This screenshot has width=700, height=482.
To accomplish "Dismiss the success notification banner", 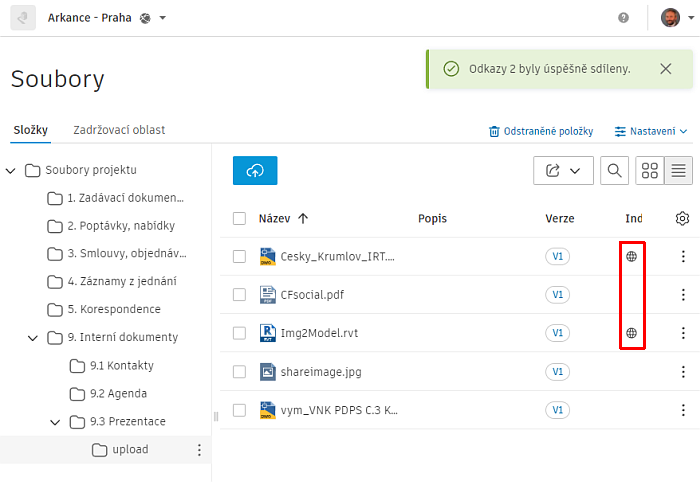I will click(666, 69).
